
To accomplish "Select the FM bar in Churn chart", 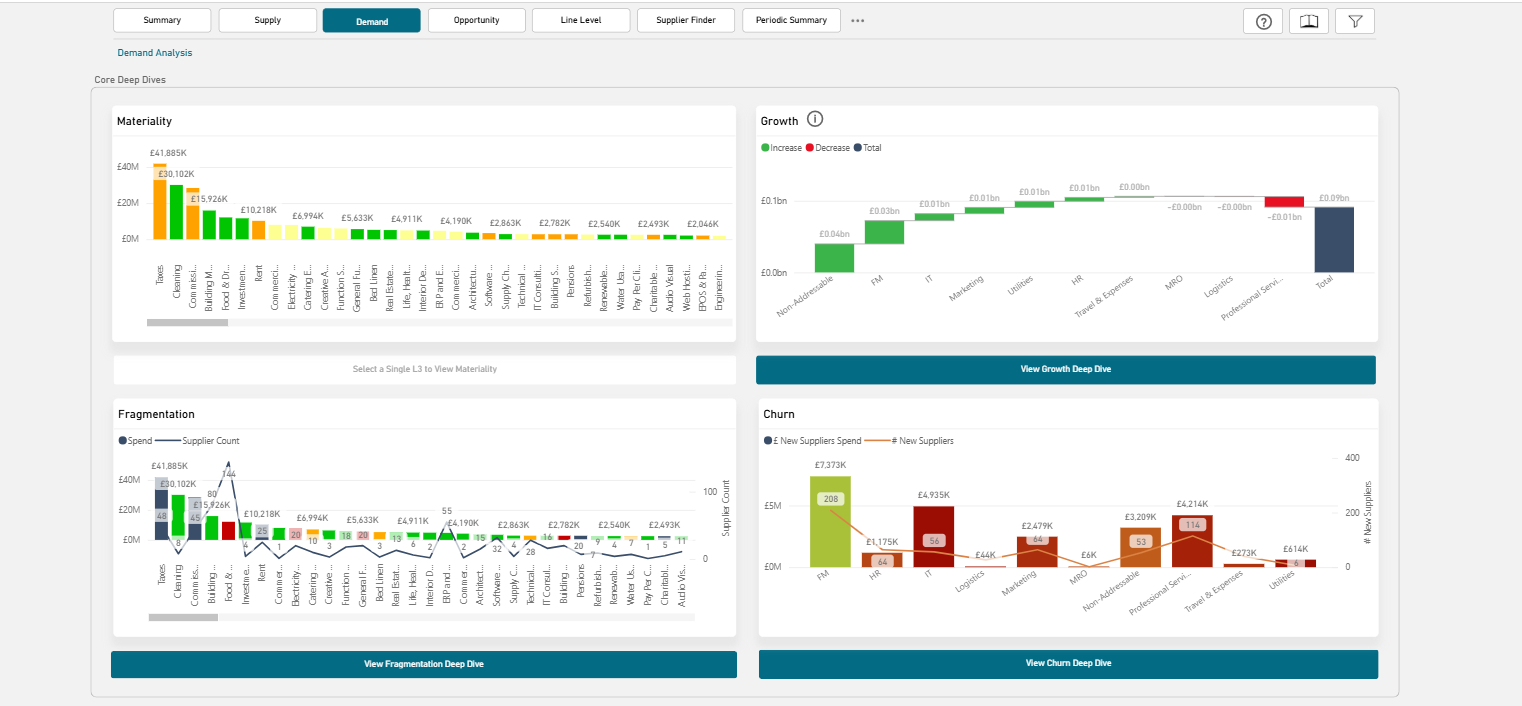I will (x=830, y=521).
